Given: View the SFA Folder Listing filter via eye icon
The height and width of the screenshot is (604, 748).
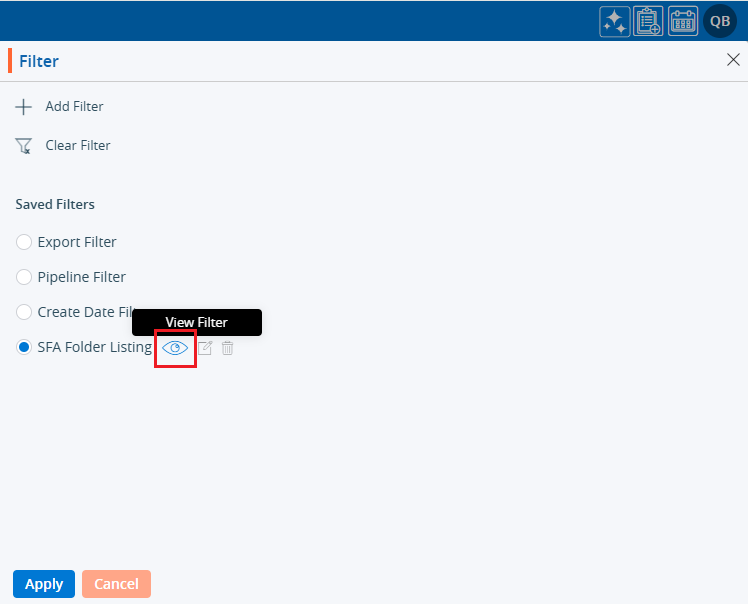Looking at the screenshot, I should coord(175,348).
